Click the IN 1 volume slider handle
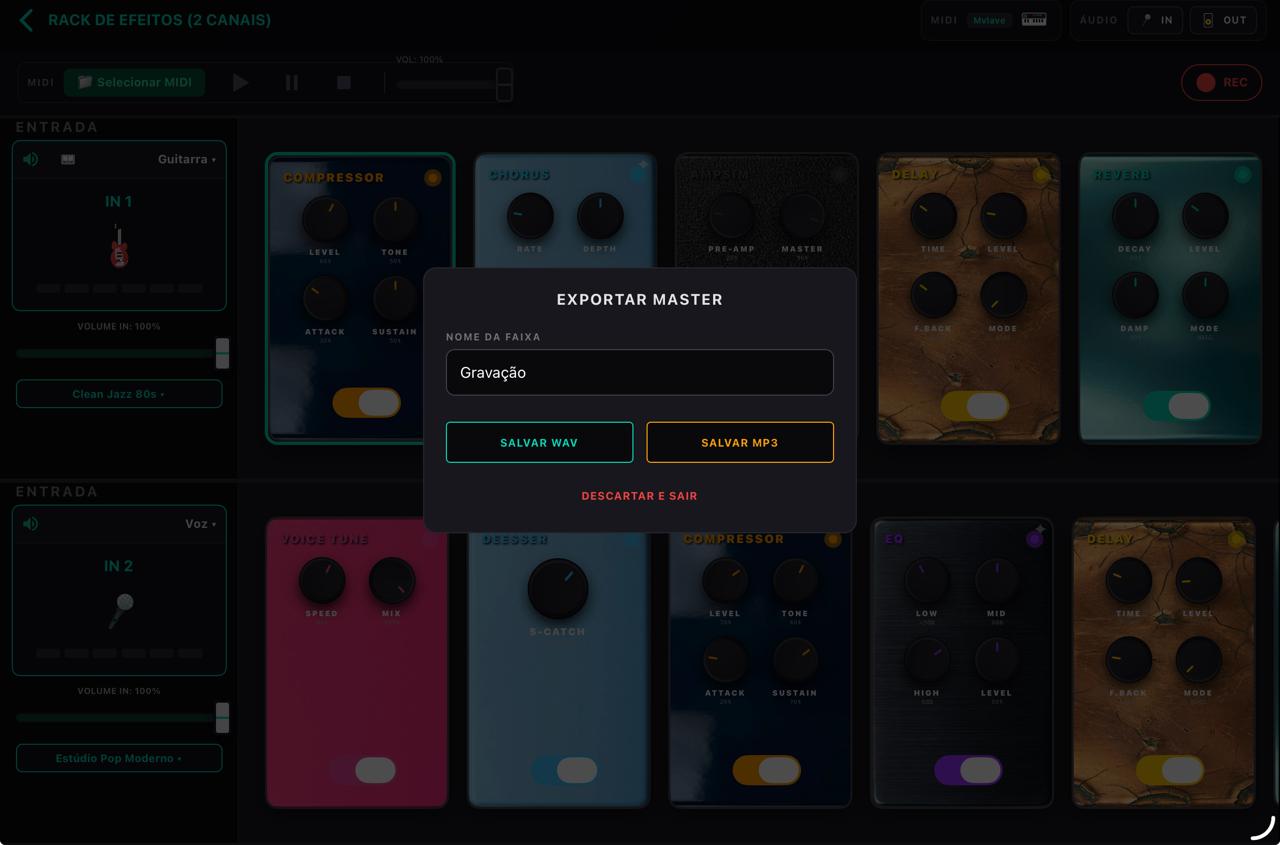The height and width of the screenshot is (845, 1280). pyautogui.click(x=223, y=353)
